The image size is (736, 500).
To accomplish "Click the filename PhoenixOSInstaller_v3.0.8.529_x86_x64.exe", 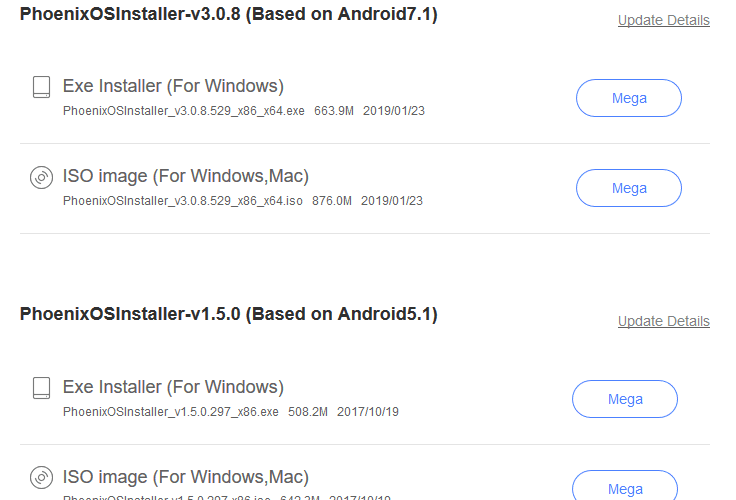I will pyautogui.click(x=184, y=111).
